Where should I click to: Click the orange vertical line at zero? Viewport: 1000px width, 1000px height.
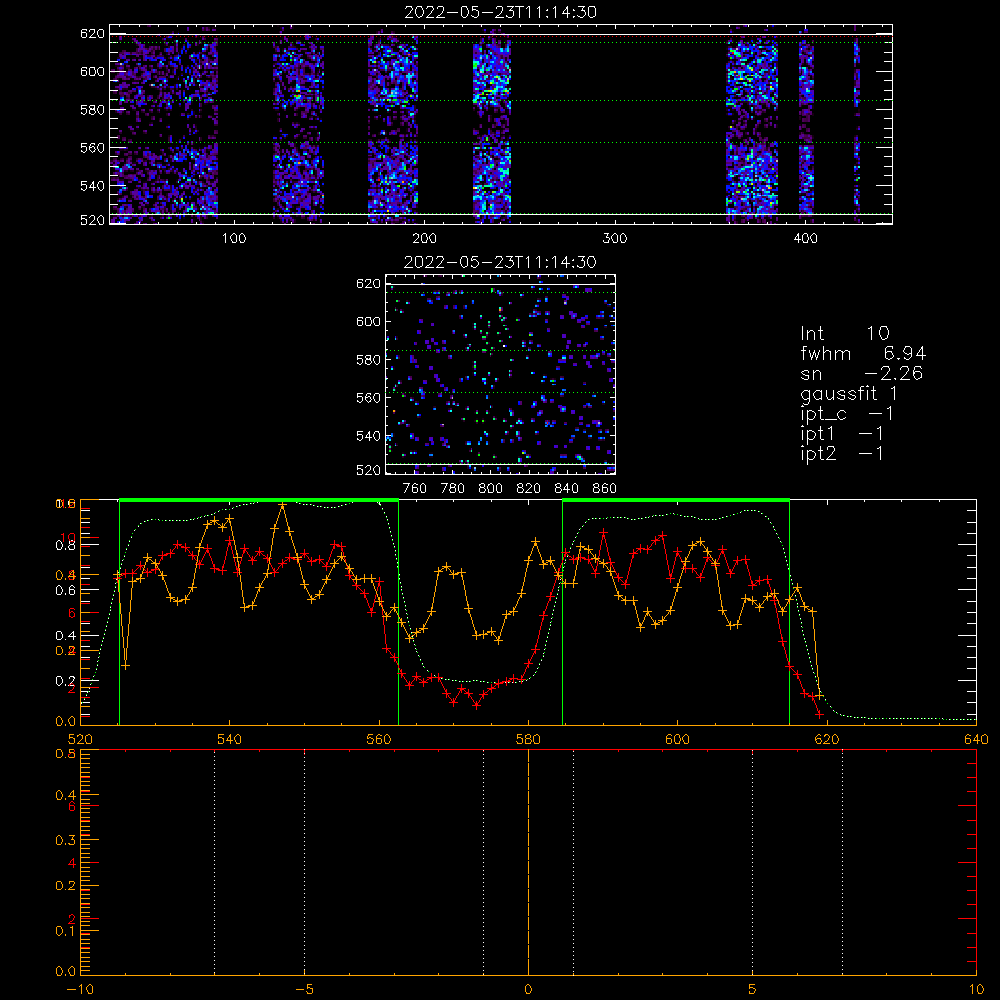coord(529,862)
